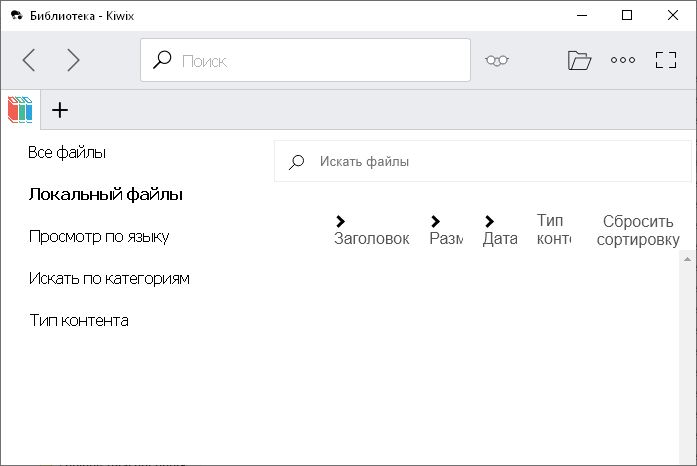Open a local file via folder icon
Screen dimensions: 697x466
[x=579, y=60]
